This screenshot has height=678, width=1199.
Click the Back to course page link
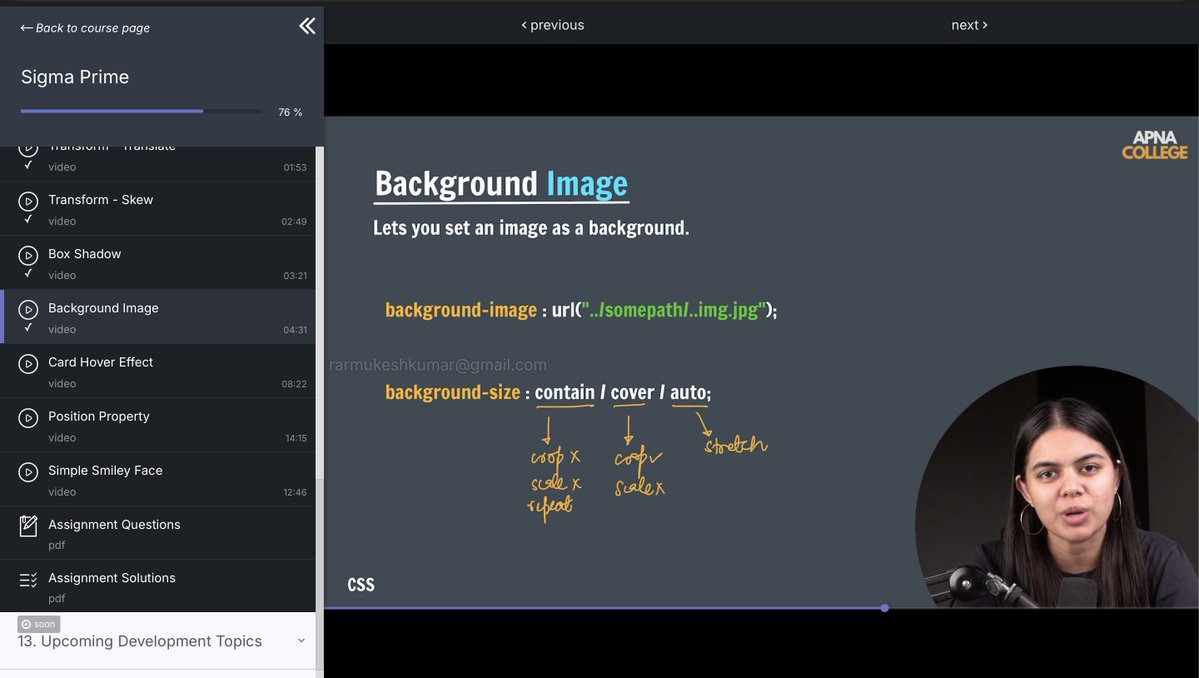(x=85, y=27)
